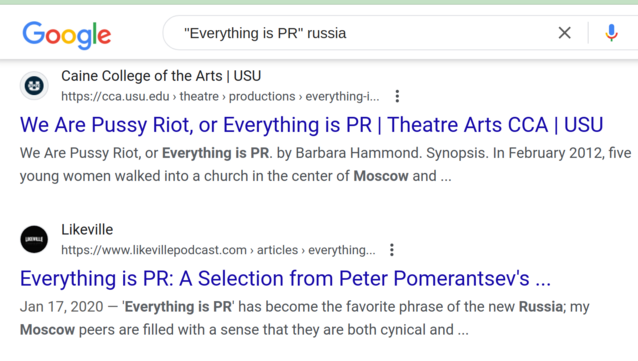Open more options for USU result
Image resolution: width=638 pixels, height=361 pixels.
397,96
